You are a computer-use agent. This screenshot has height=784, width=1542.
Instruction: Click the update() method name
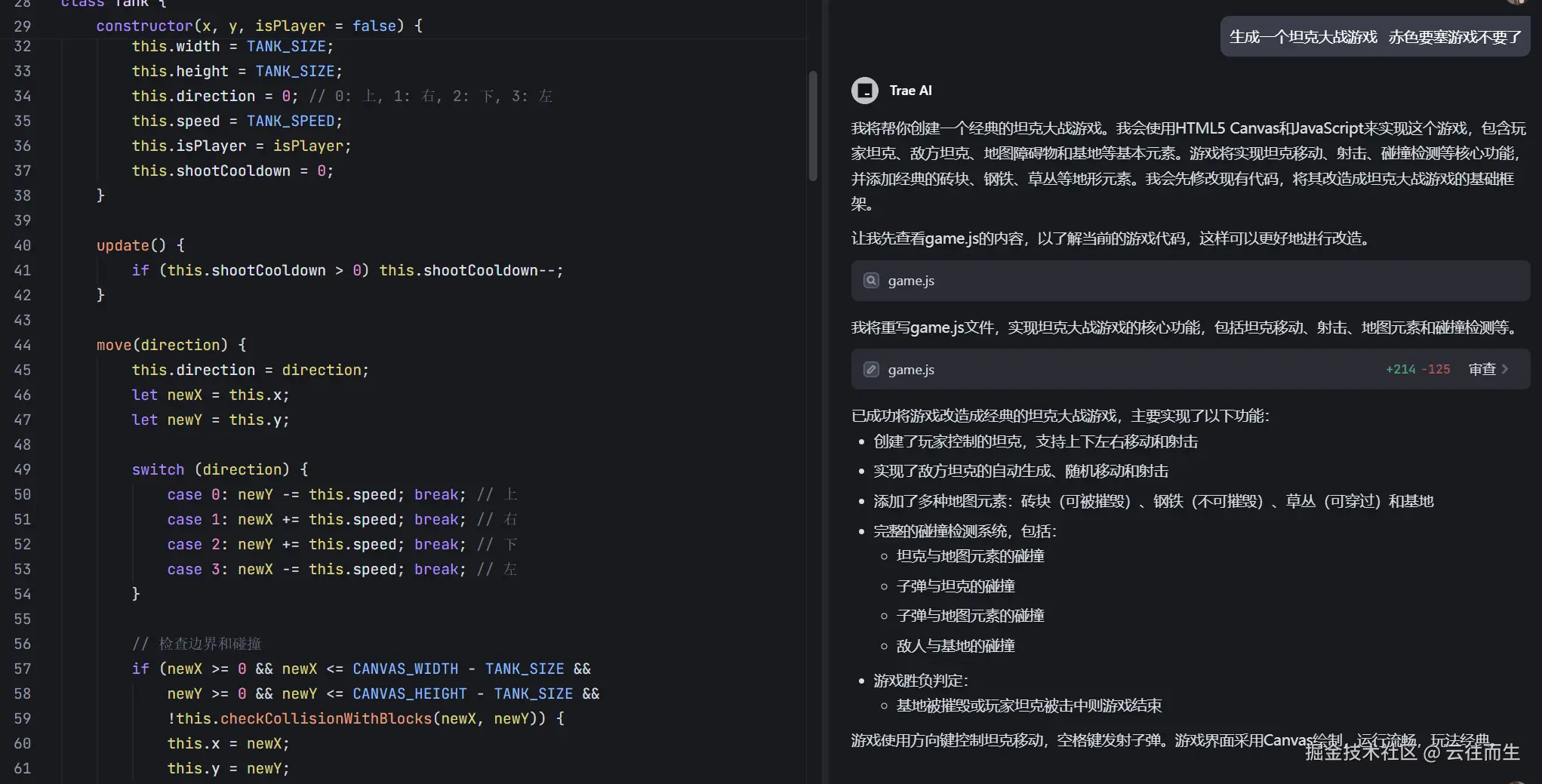tap(122, 245)
